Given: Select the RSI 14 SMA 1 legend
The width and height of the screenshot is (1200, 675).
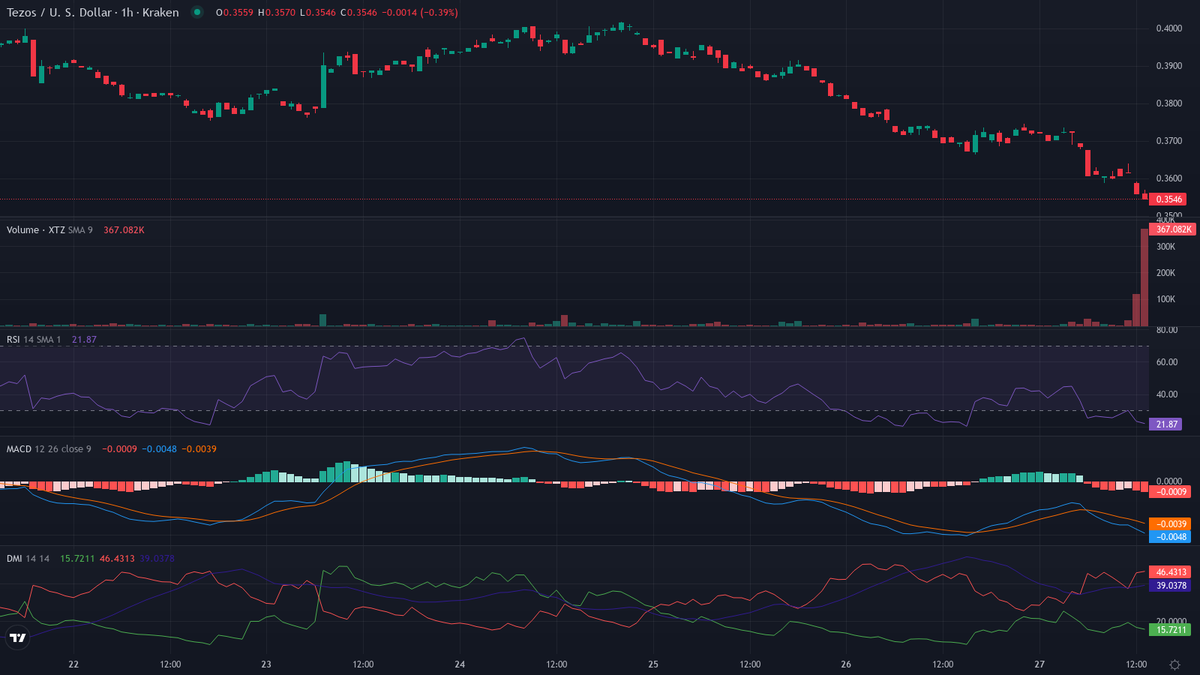Looking at the screenshot, I should pyautogui.click(x=35, y=340).
